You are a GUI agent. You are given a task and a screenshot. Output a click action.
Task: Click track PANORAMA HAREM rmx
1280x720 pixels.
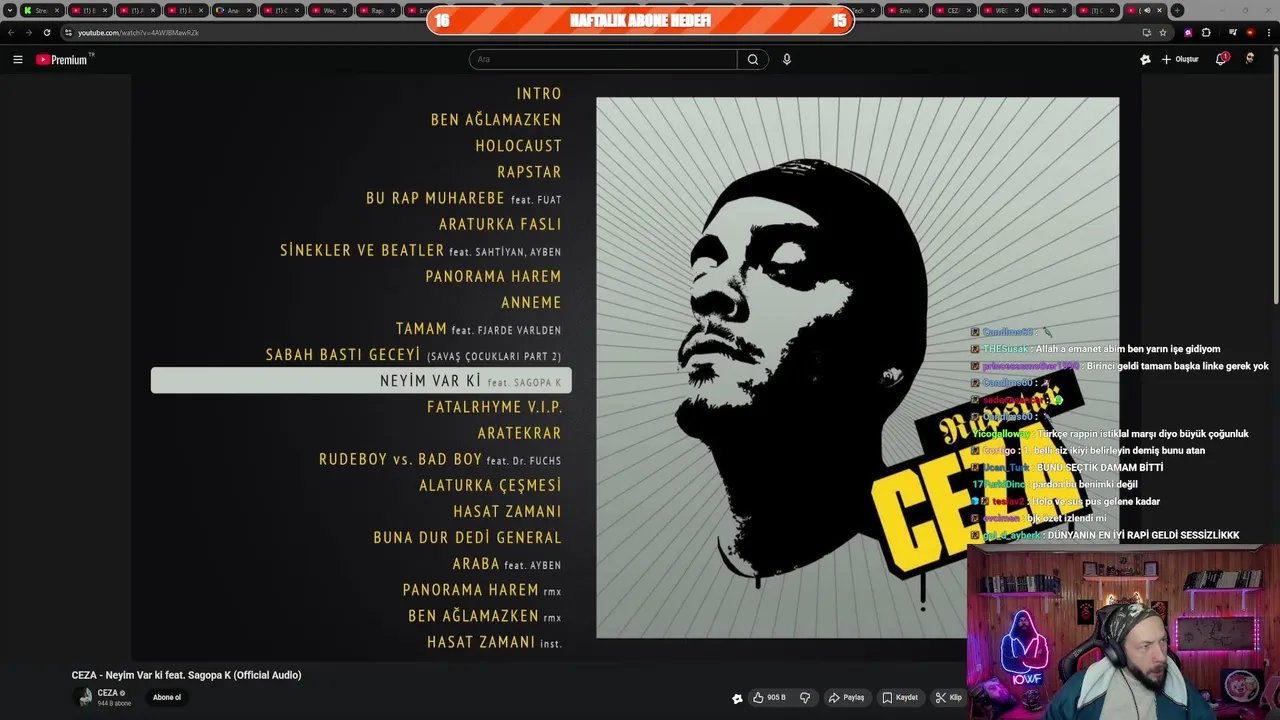(x=482, y=590)
